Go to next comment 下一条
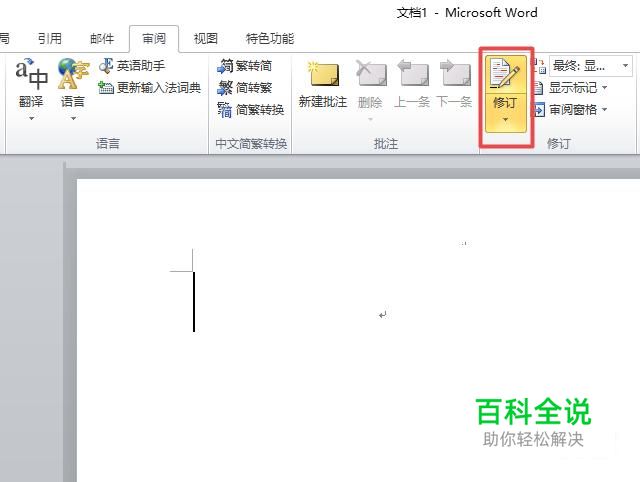640x482 pixels. [454, 85]
